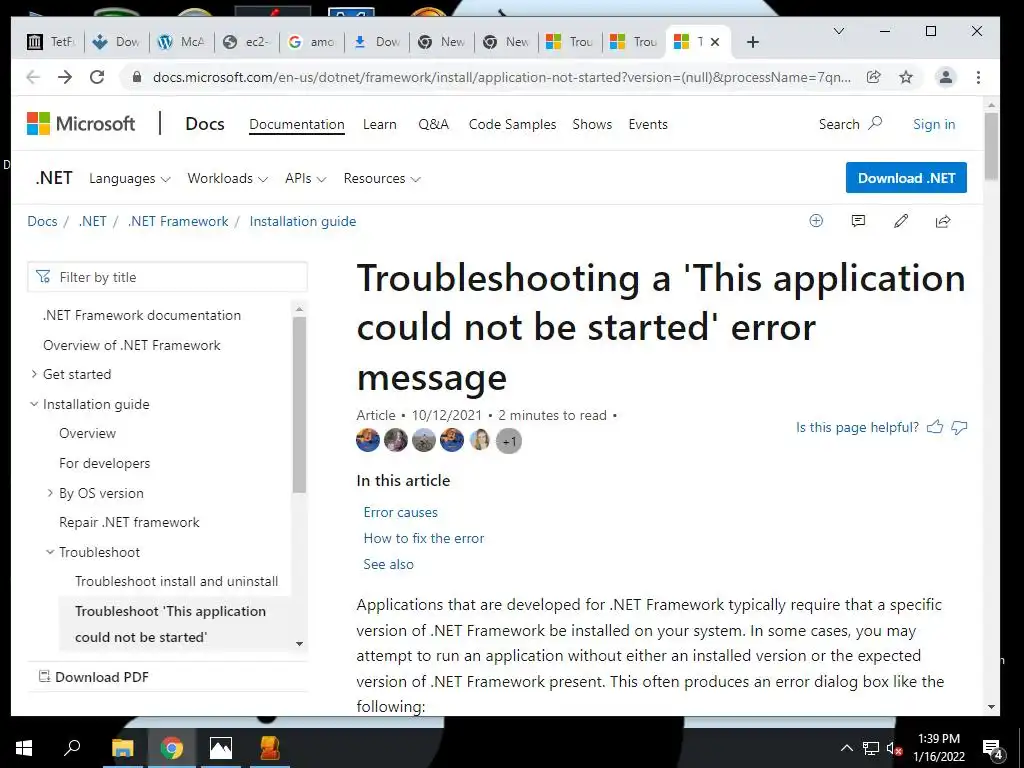
Task: Give a thumbs down for page helpfulness
Action: [x=959, y=428]
